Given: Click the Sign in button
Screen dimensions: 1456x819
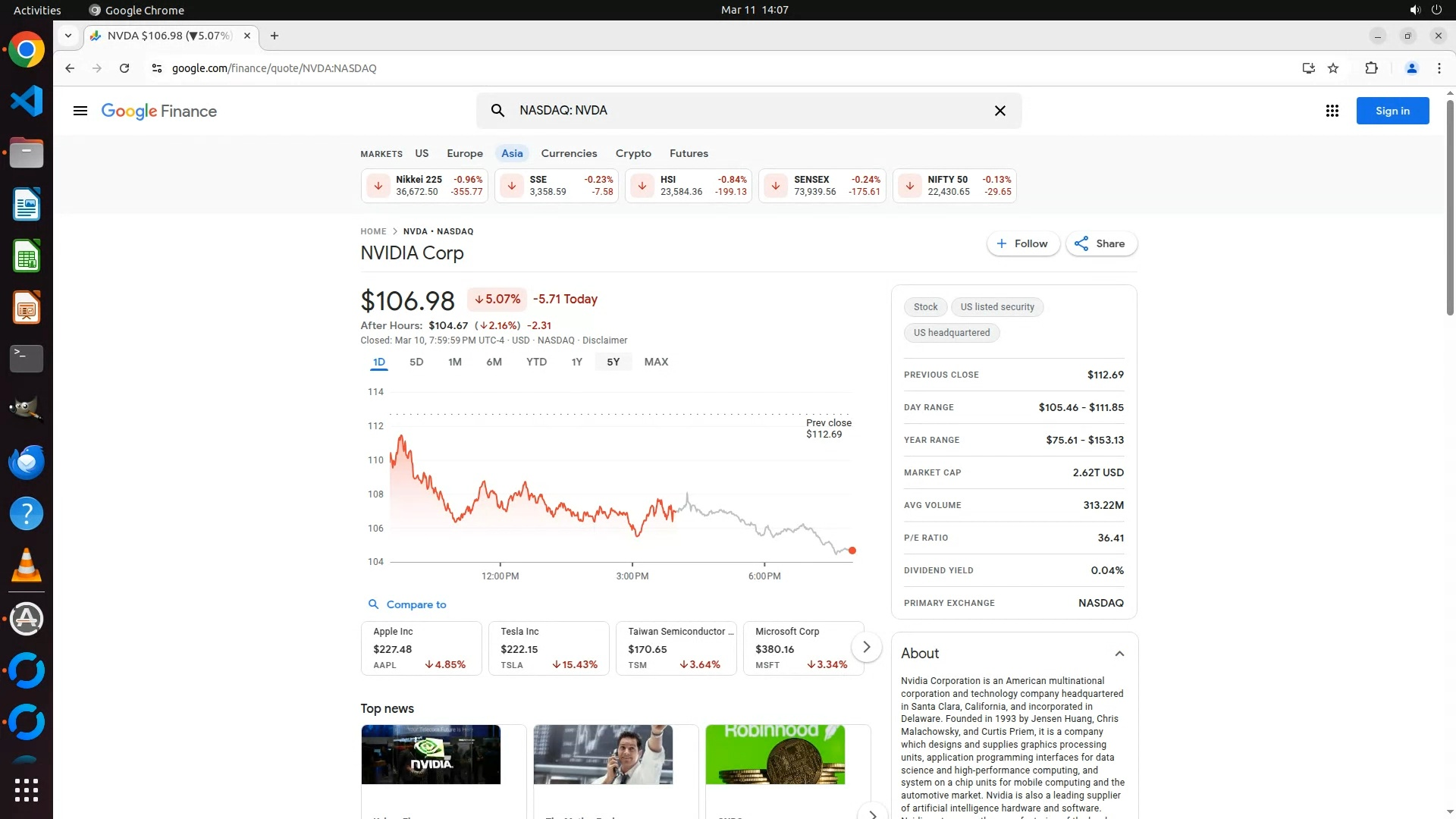Looking at the screenshot, I should pos(1392,111).
